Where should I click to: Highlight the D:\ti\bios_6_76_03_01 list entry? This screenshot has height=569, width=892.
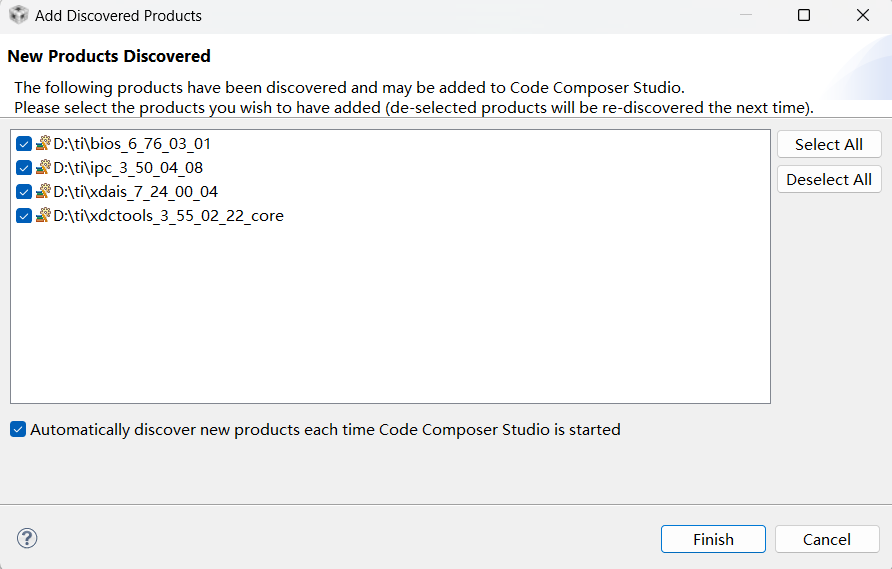tap(132, 143)
